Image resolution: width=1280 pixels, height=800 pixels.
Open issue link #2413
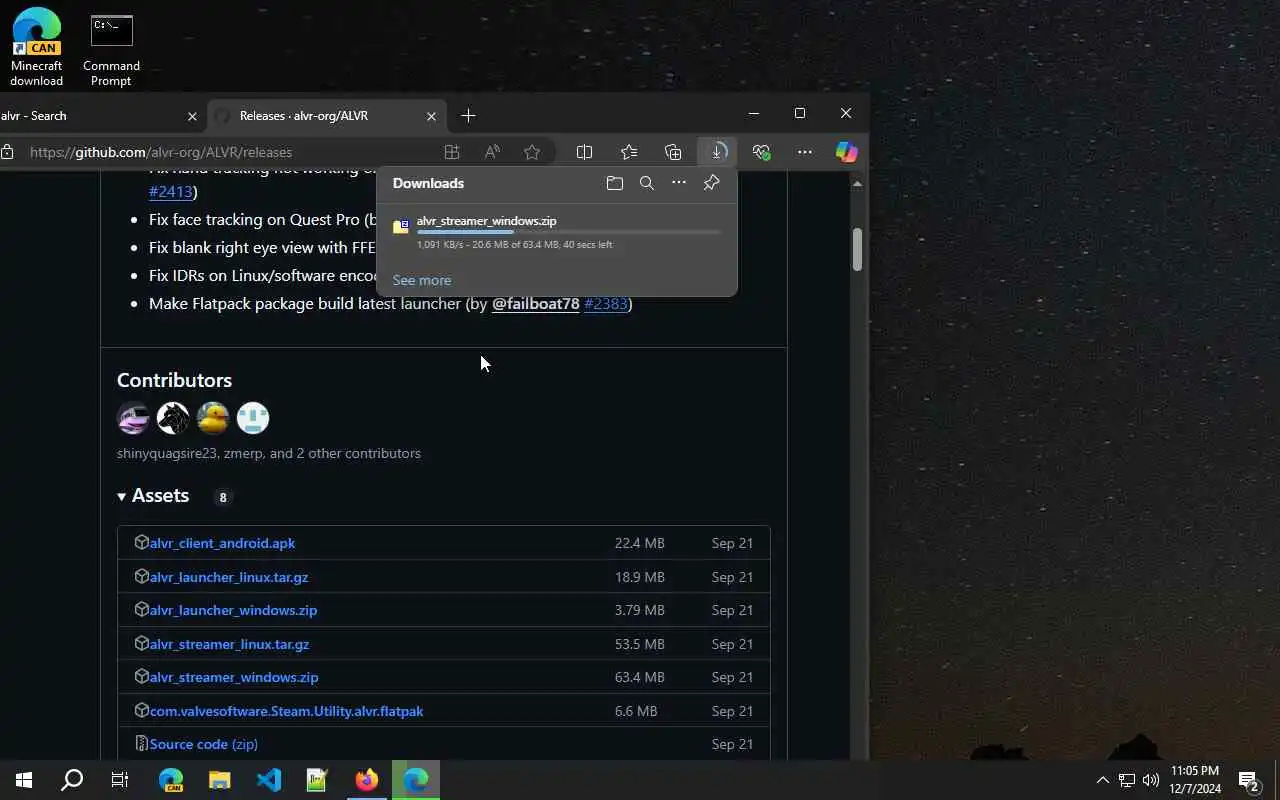(x=170, y=191)
